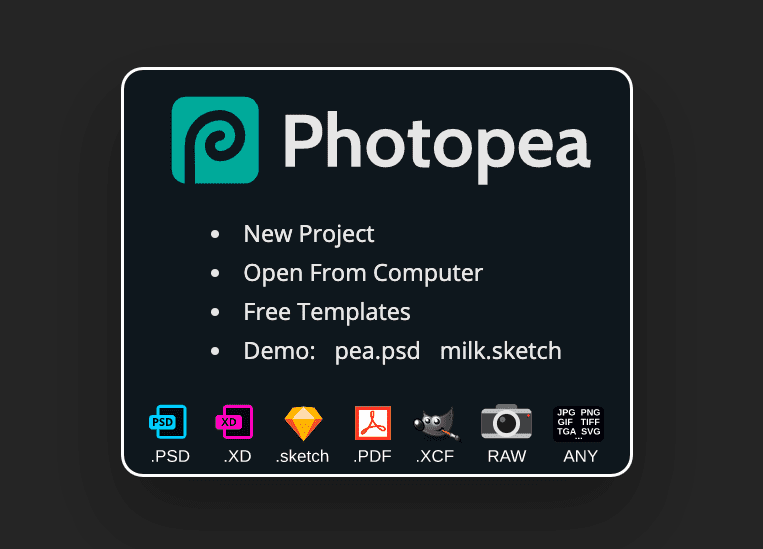Click the .XCF label text
The height and width of the screenshot is (549, 763).
click(x=435, y=456)
